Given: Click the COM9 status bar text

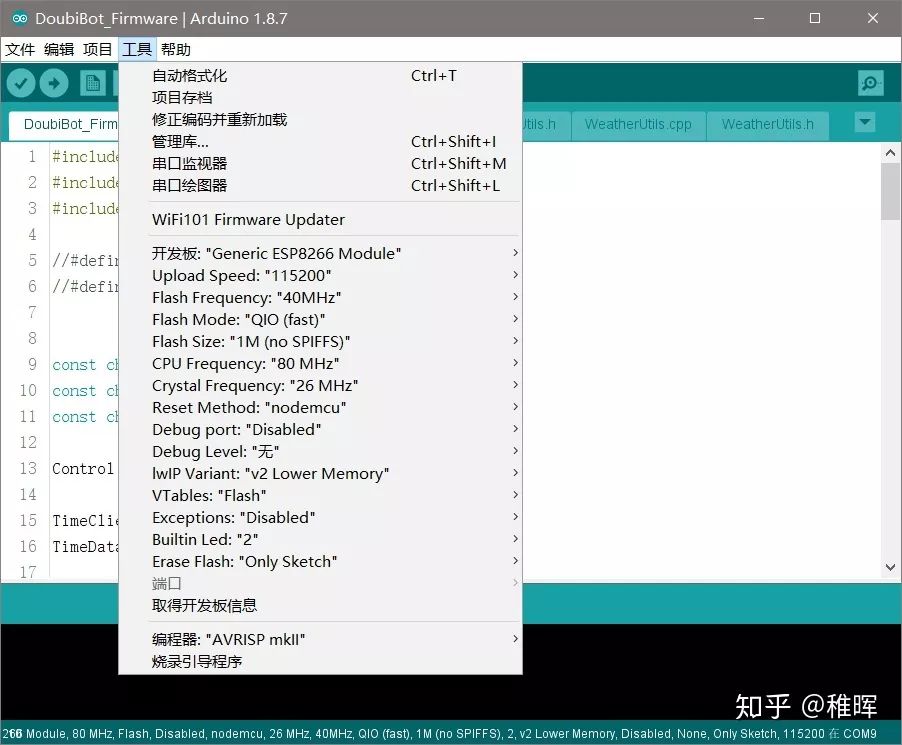Looking at the screenshot, I should (x=859, y=733).
